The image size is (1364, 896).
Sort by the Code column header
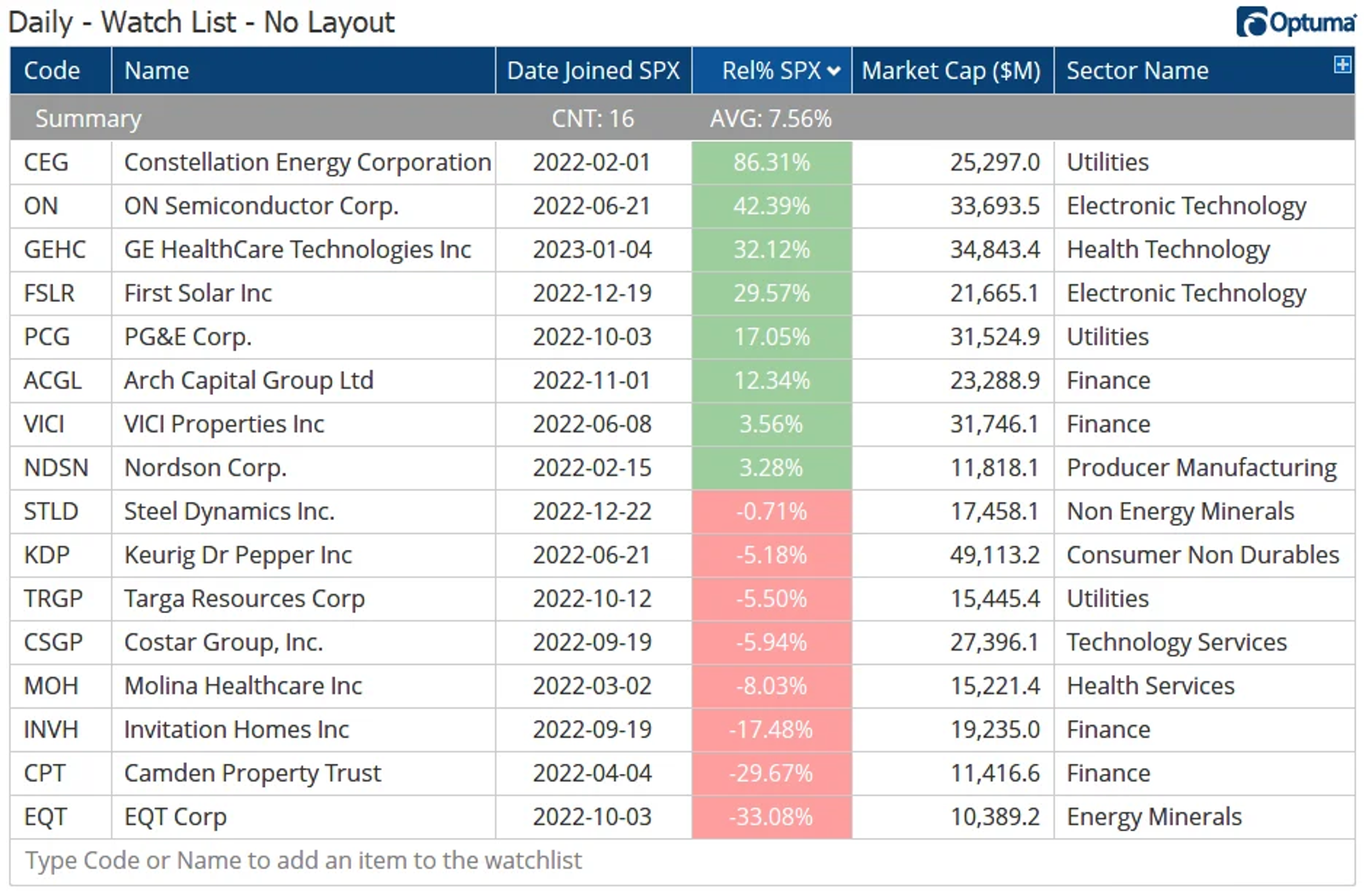[x=52, y=71]
